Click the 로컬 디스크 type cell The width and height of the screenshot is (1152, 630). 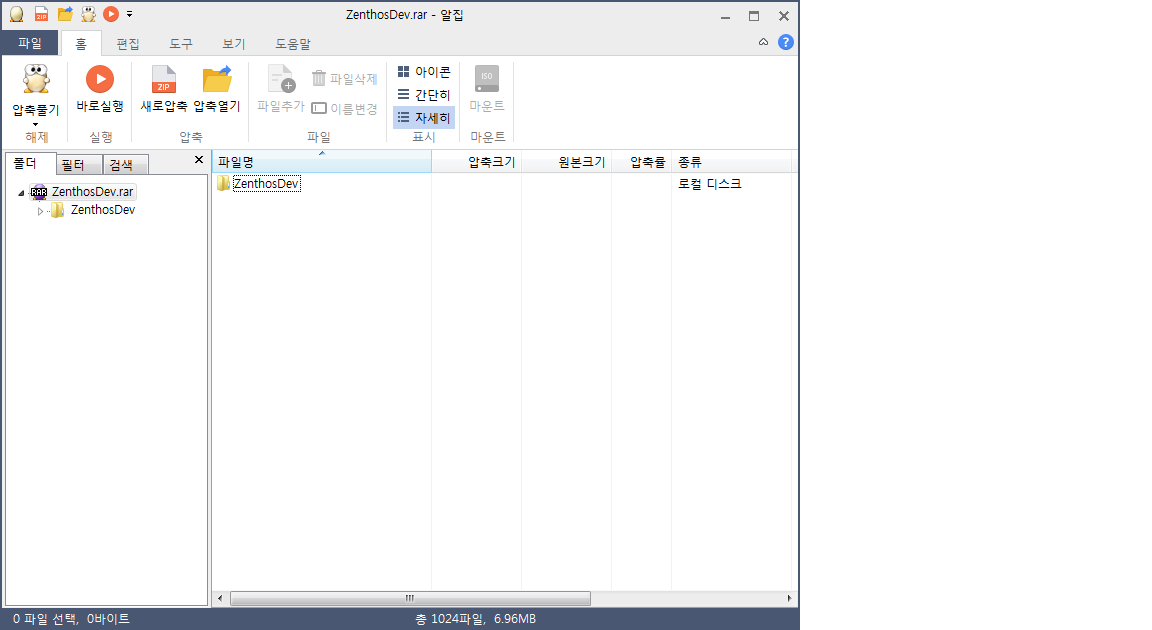[710, 184]
